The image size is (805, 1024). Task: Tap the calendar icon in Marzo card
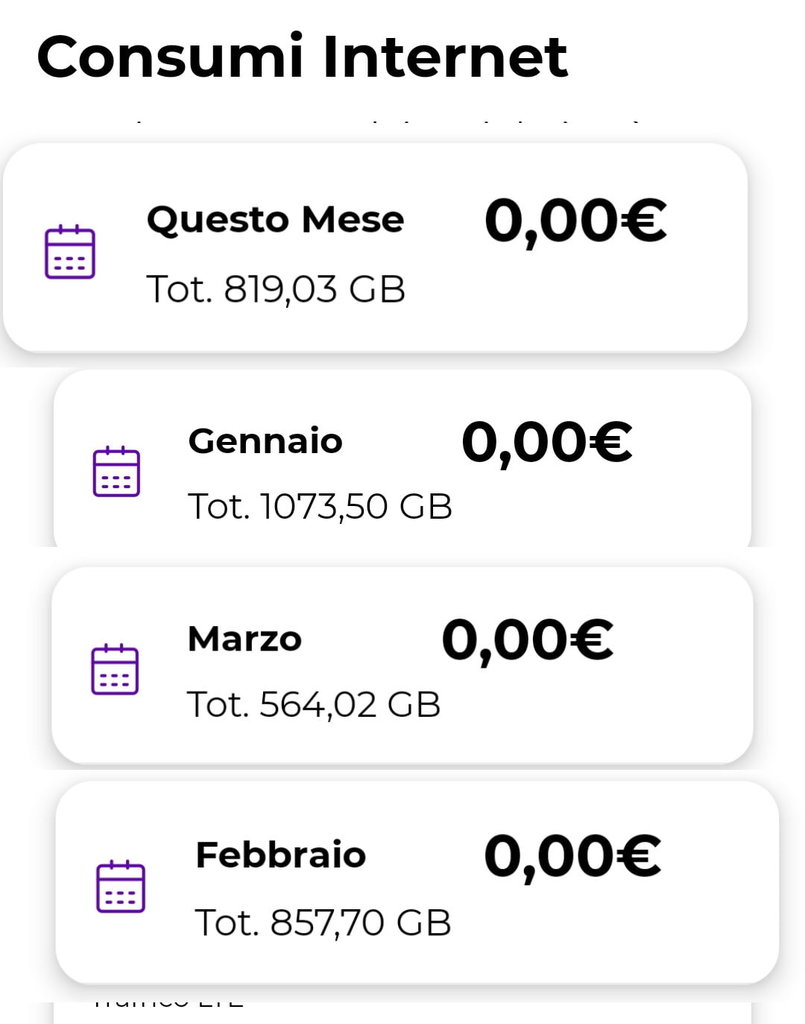pyautogui.click(x=115, y=669)
